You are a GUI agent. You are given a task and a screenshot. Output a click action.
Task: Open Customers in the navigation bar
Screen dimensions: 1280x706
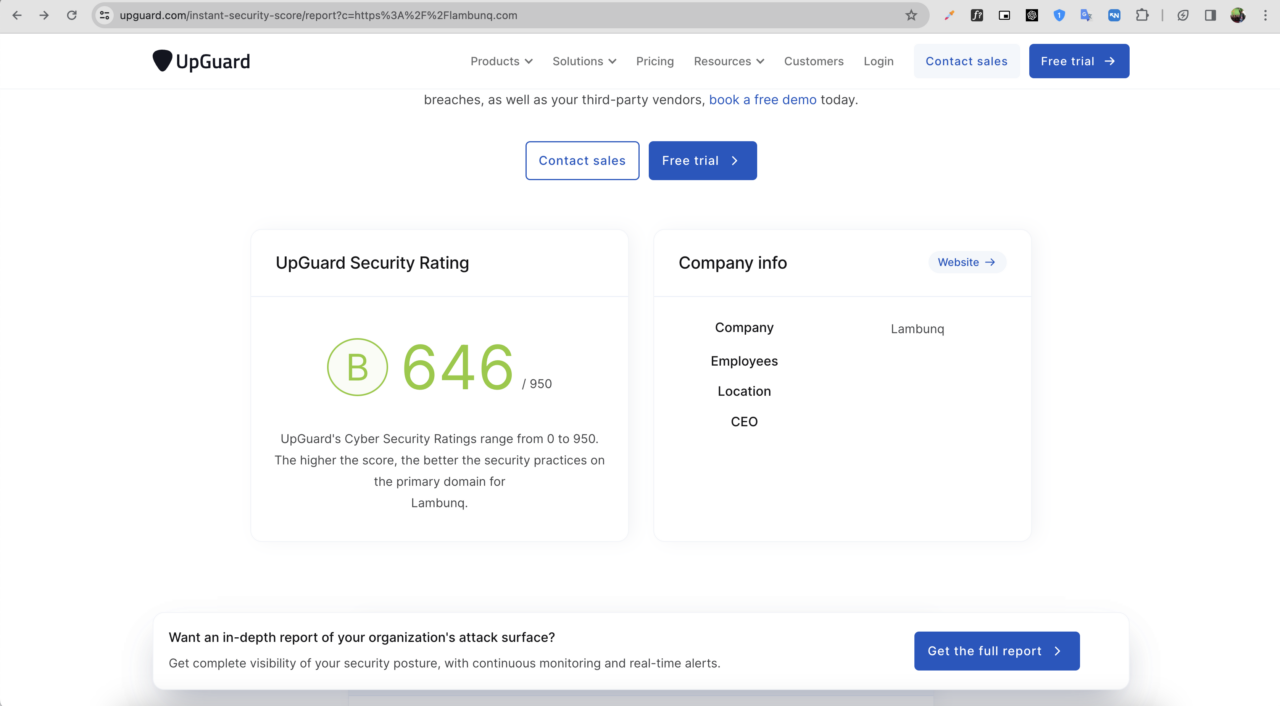tap(813, 61)
